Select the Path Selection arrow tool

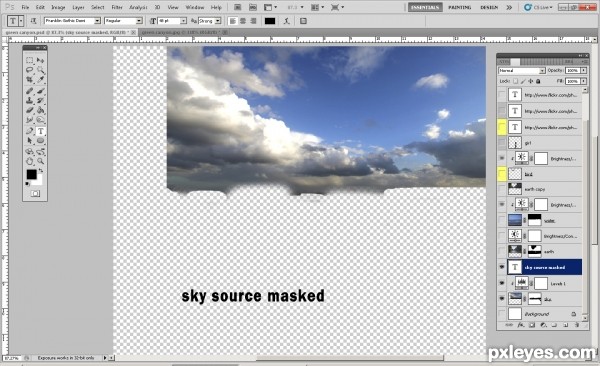tap(30, 141)
